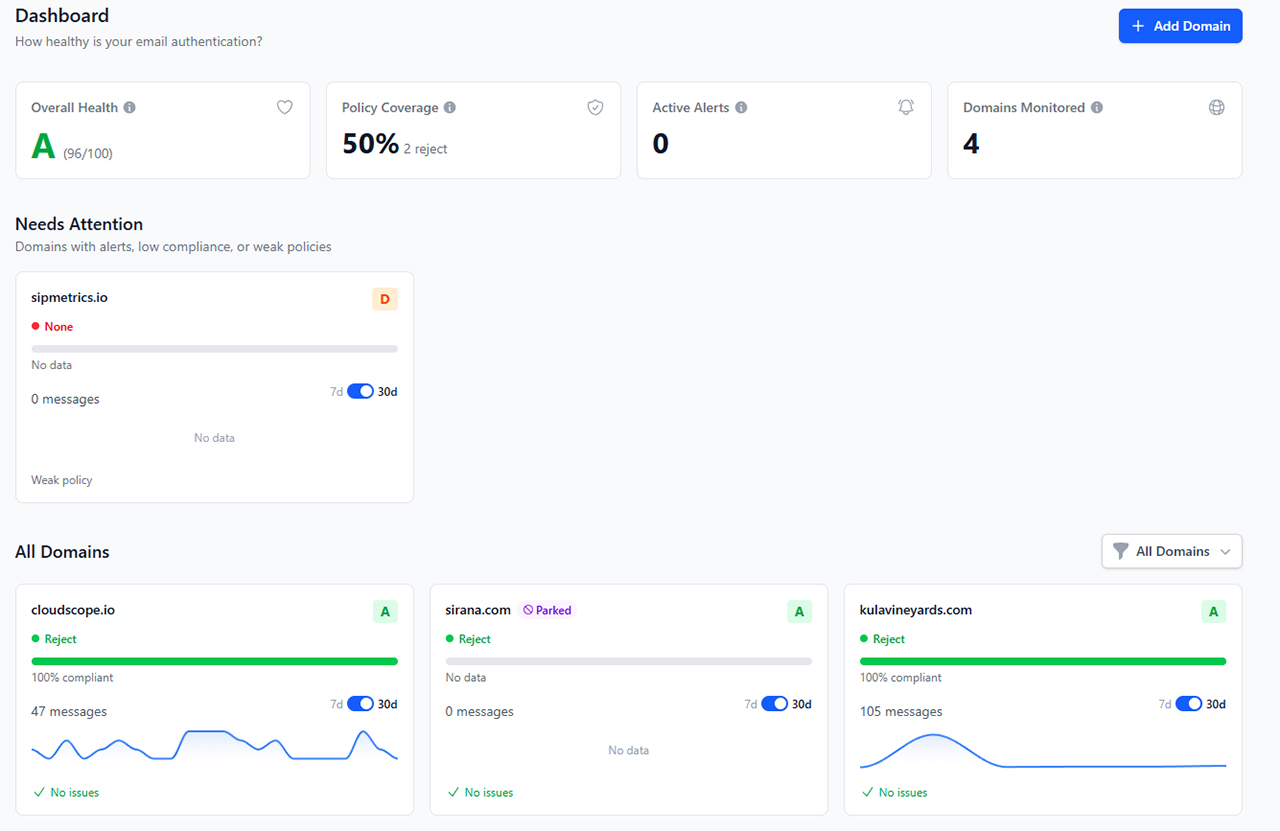Image resolution: width=1280 pixels, height=831 pixels.
Task: Click the checkmark icon on cloudscope.io No issues
Action: tap(39, 792)
